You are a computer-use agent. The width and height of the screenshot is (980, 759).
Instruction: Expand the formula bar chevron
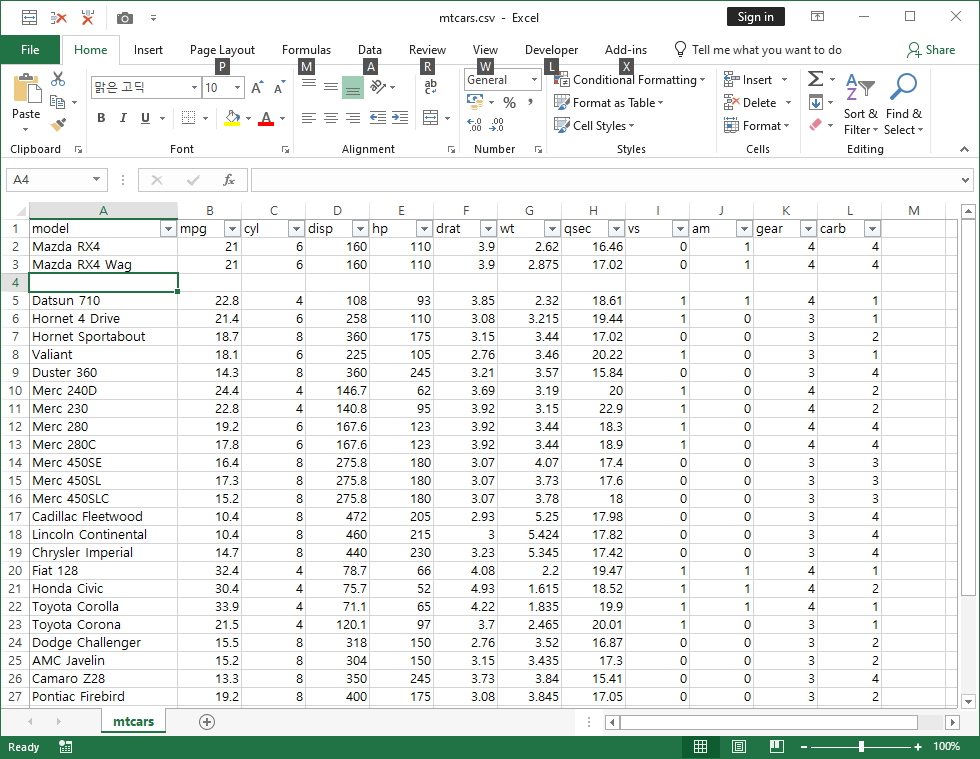[966, 180]
